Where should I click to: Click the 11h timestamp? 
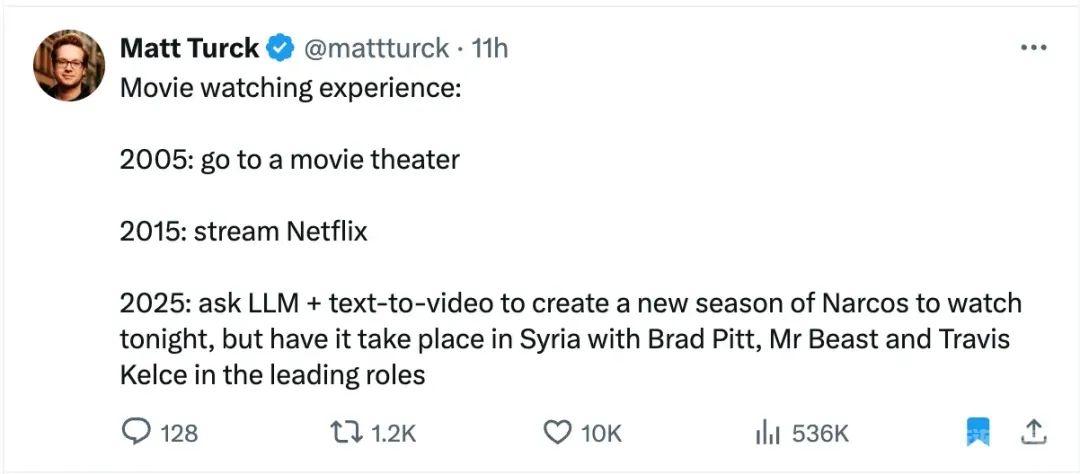[488, 49]
